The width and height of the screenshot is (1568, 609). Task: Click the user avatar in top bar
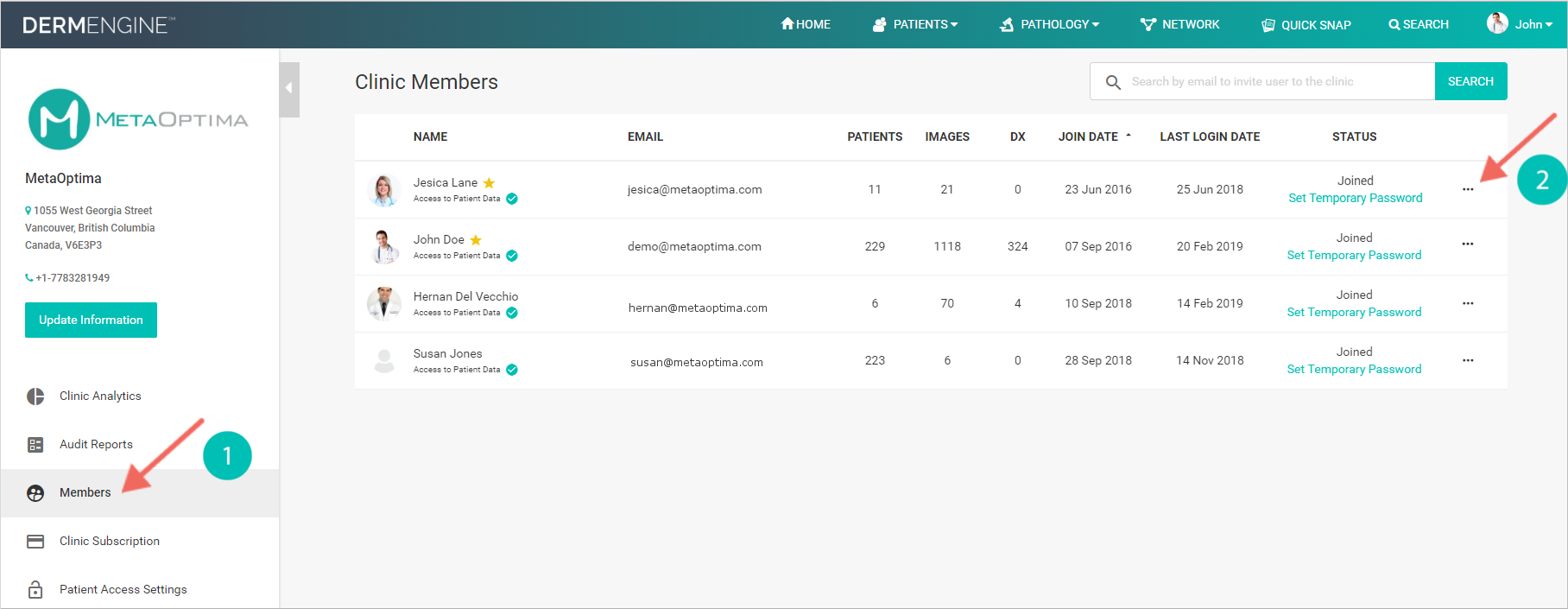(x=1497, y=23)
